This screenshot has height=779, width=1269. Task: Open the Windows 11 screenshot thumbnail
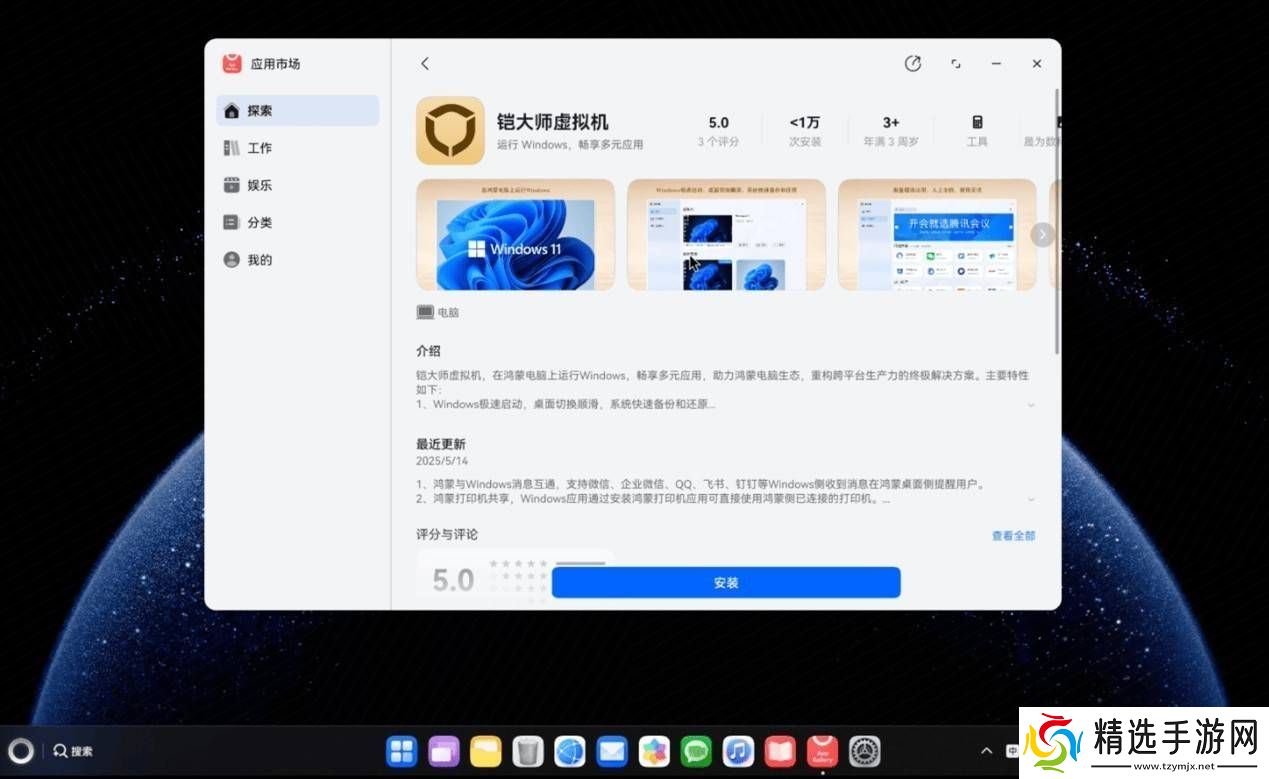pyautogui.click(x=515, y=235)
